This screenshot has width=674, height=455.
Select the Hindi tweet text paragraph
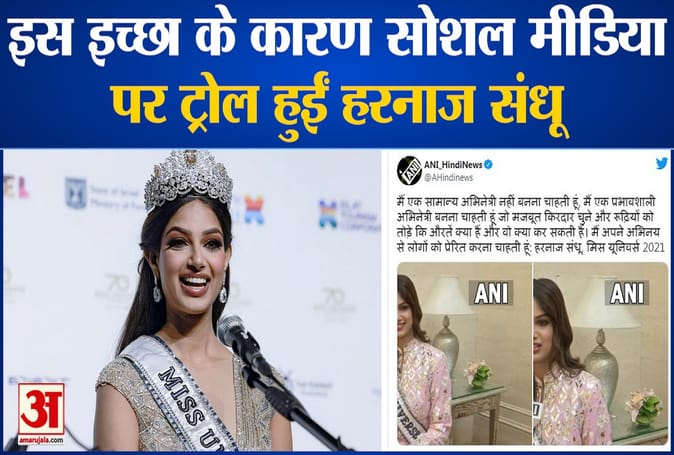pyautogui.click(x=530, y=225)
